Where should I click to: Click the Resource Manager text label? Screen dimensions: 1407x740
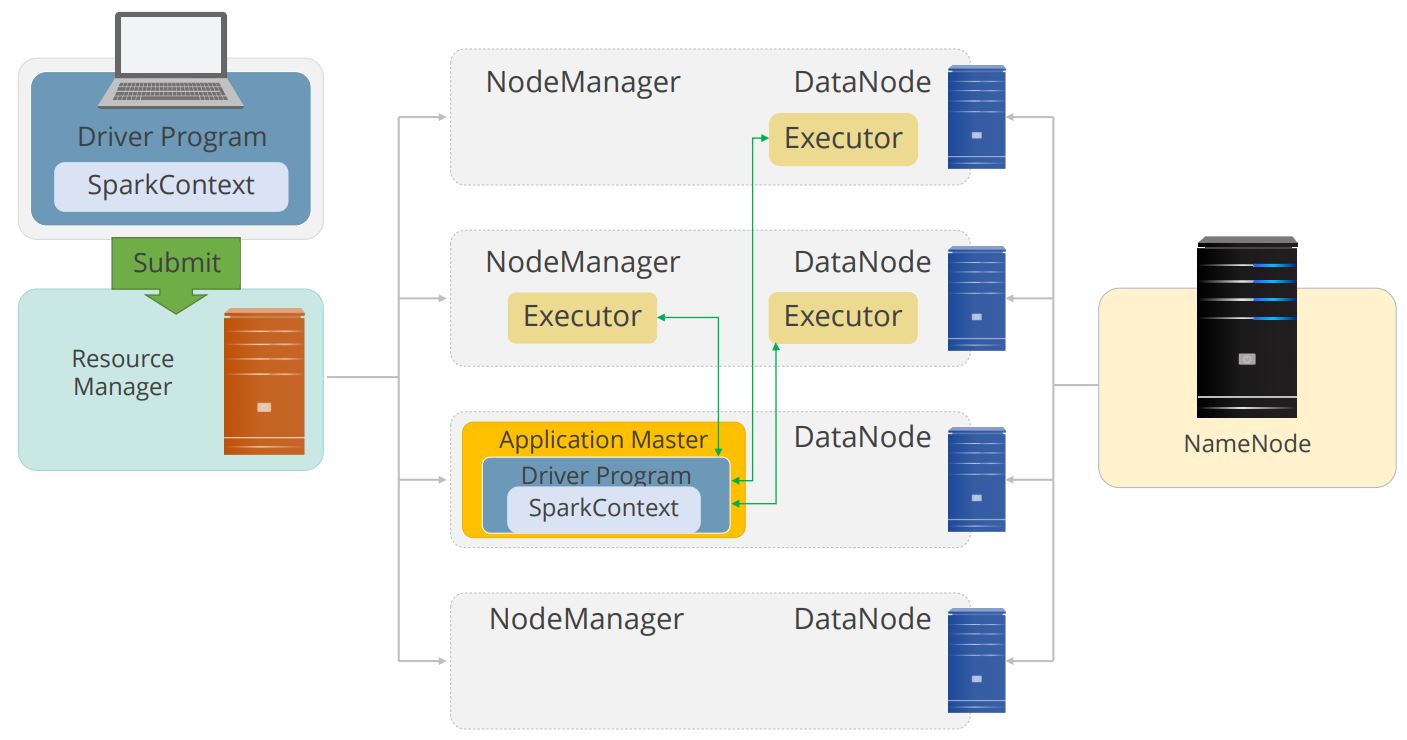123,373
